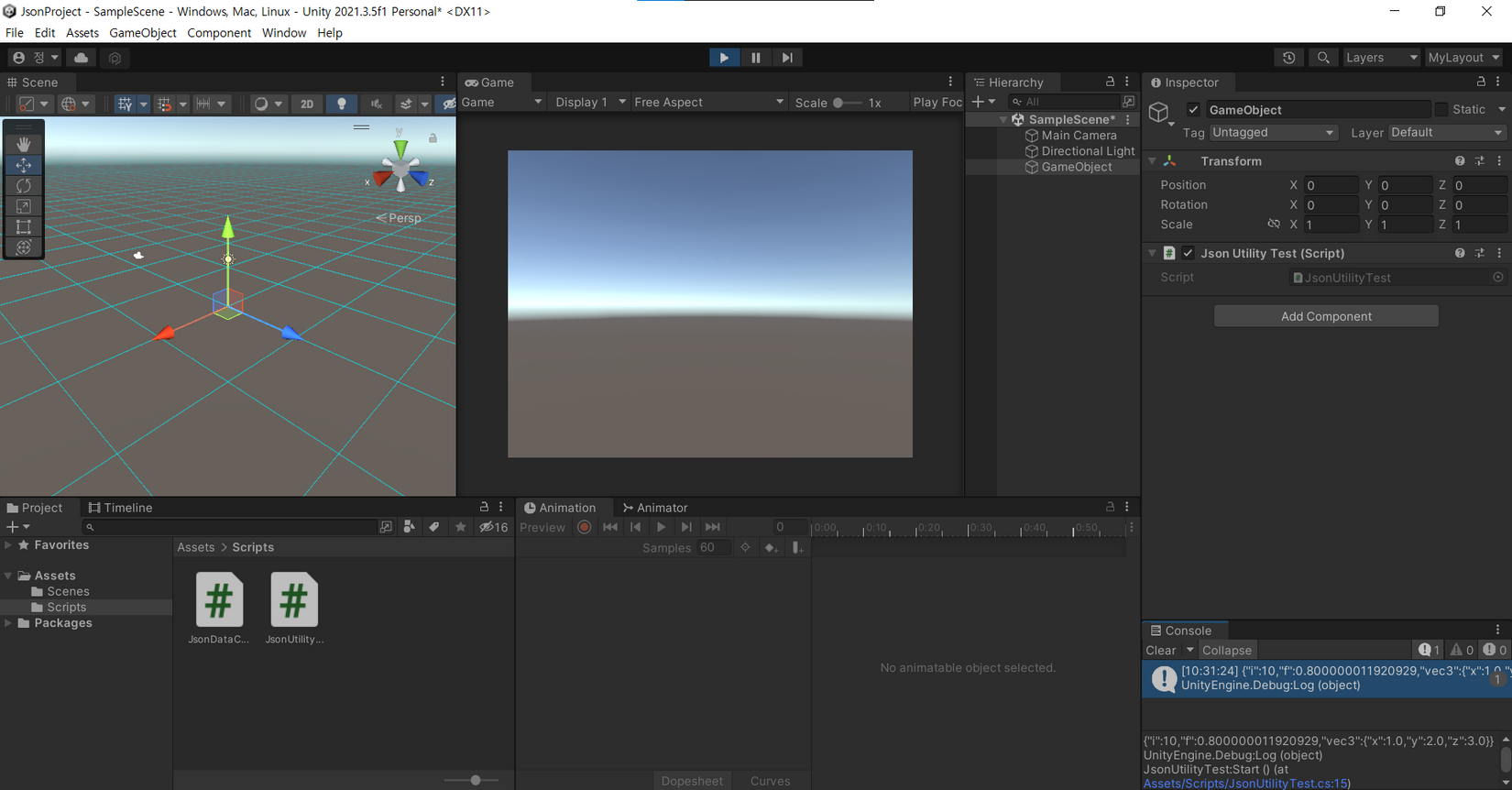Select the Rect tool
1512x790 pixels.
24,226
